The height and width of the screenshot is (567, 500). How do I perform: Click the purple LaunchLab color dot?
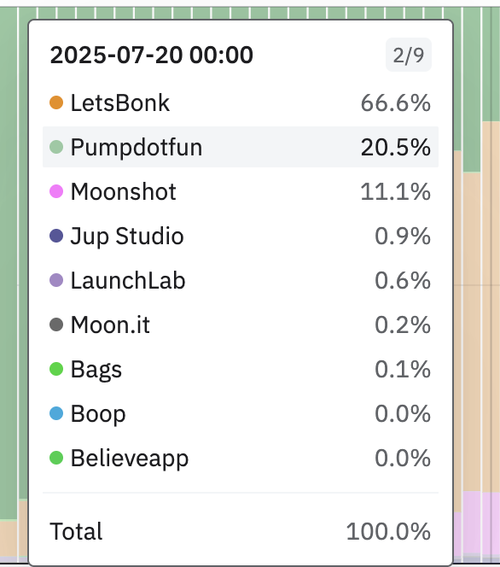coord(56,280)
